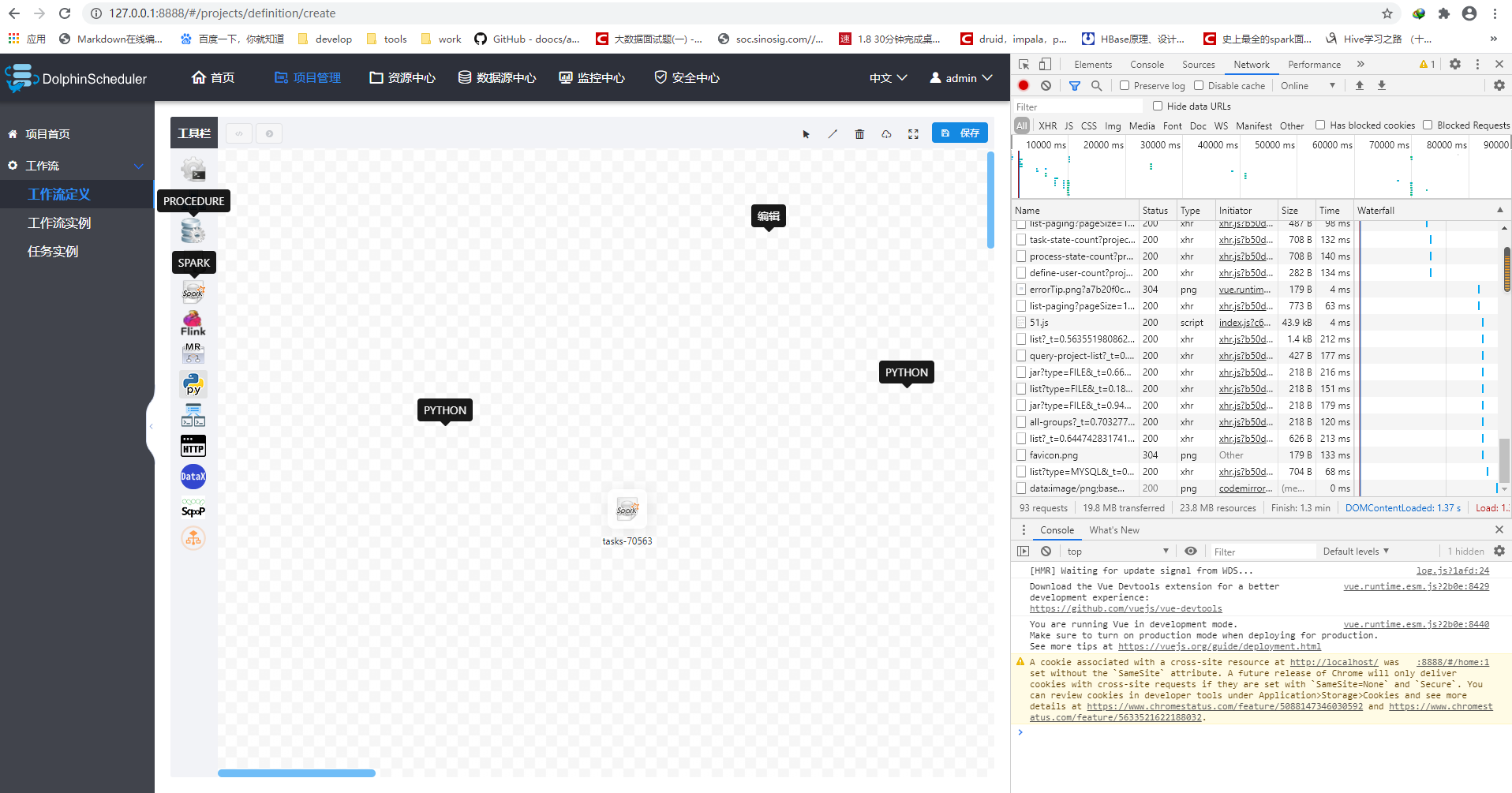Open vuejs.org deployment guide link
This screenshot has width=1512, height=793.
[x=1219, y=646]
